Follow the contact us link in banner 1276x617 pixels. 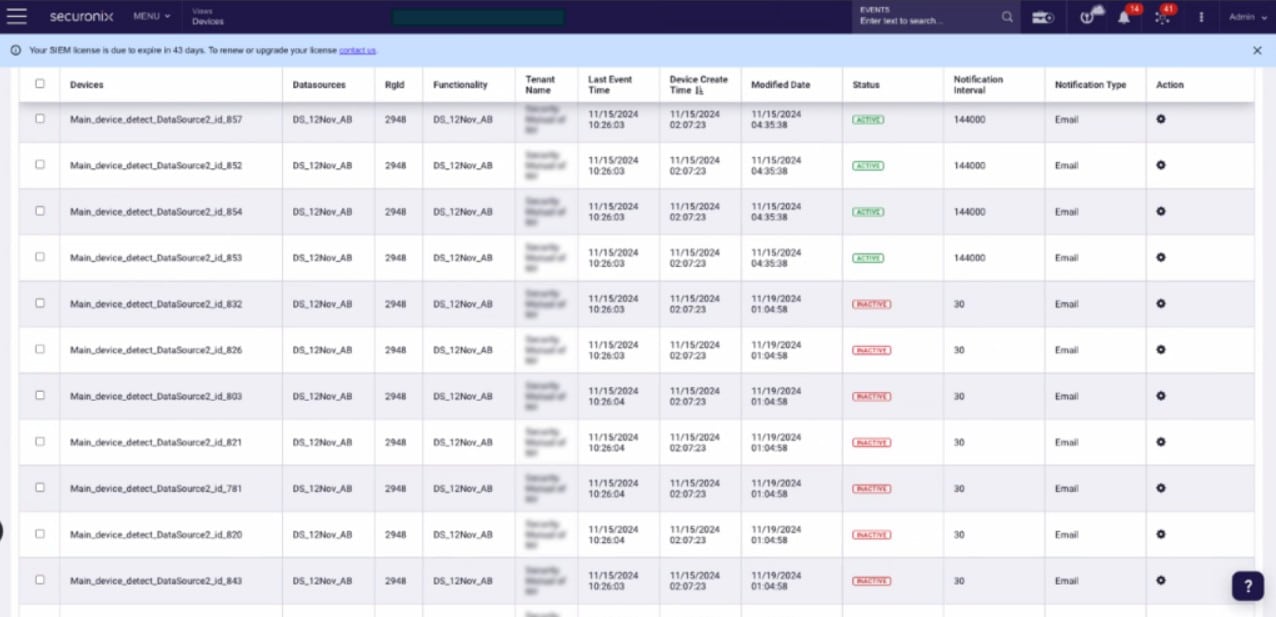point(357,50)
